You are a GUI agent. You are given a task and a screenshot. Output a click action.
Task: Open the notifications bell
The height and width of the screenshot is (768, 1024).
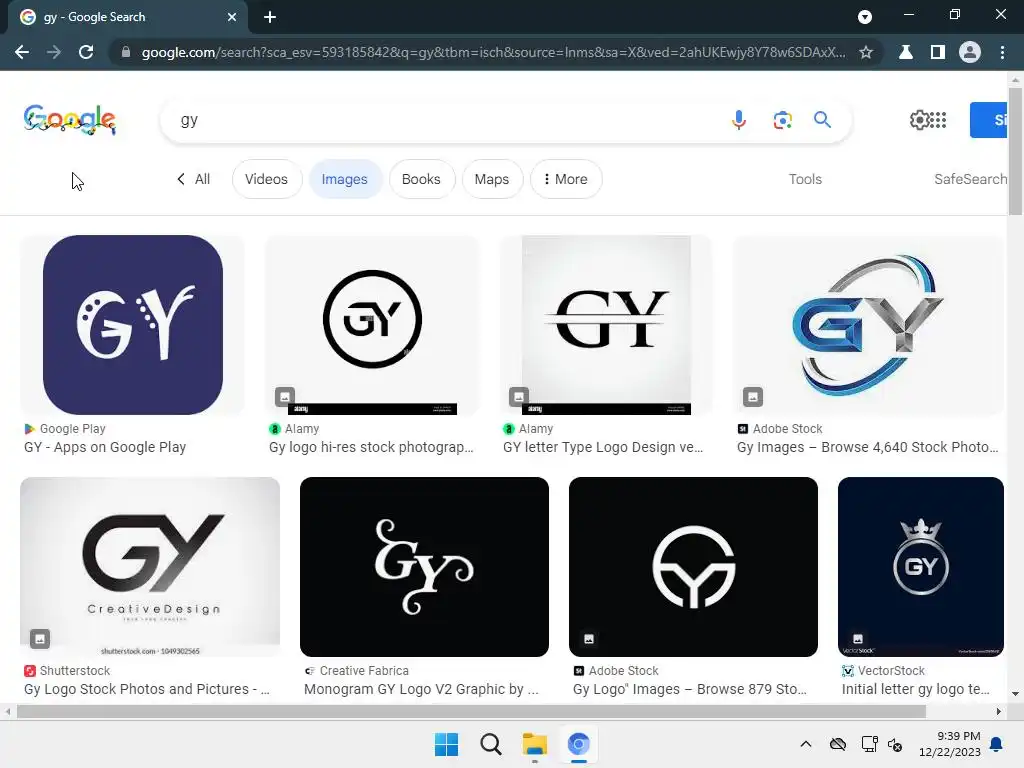point(997,744)
